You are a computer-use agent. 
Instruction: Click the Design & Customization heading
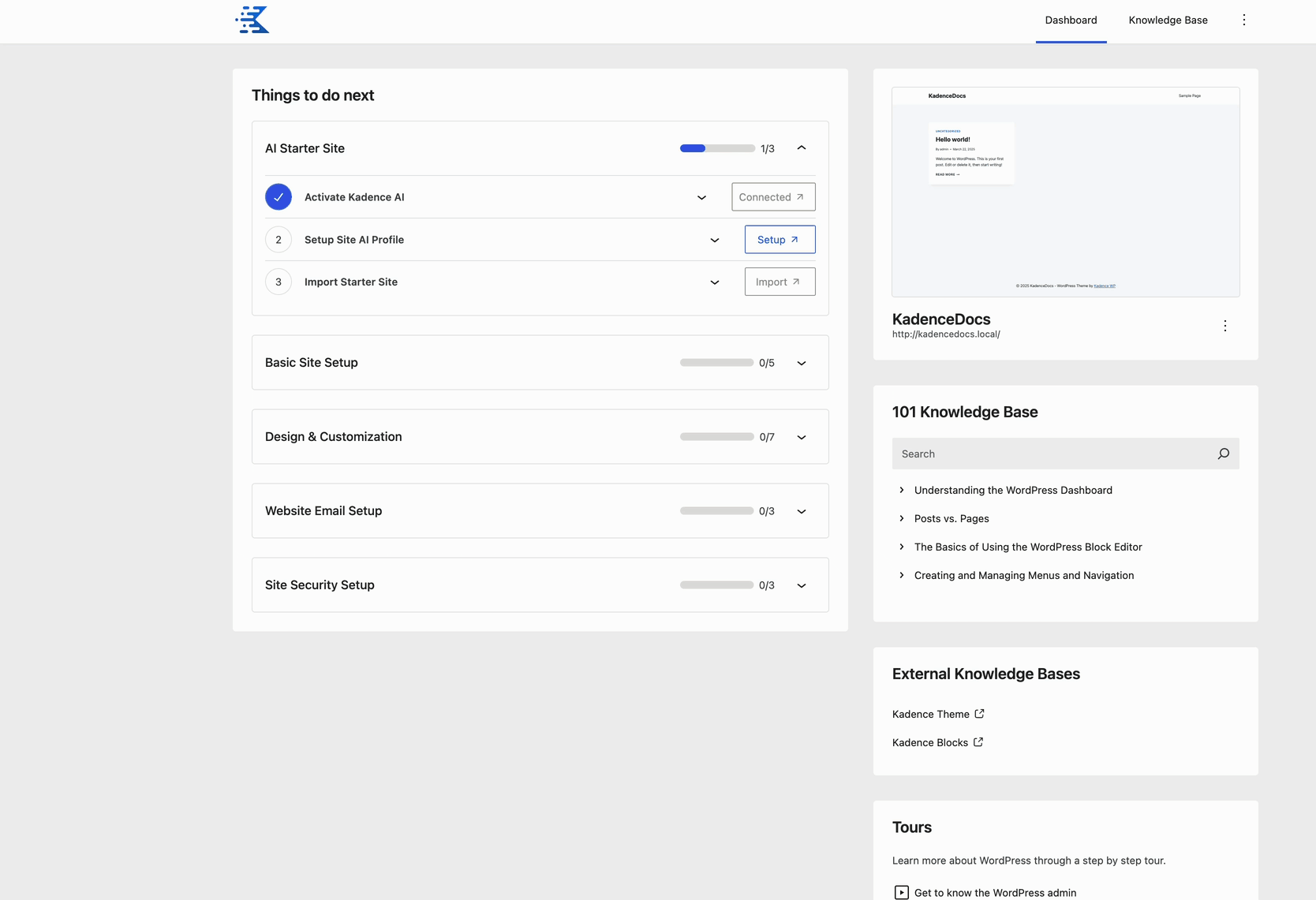(x=334, y=437)
